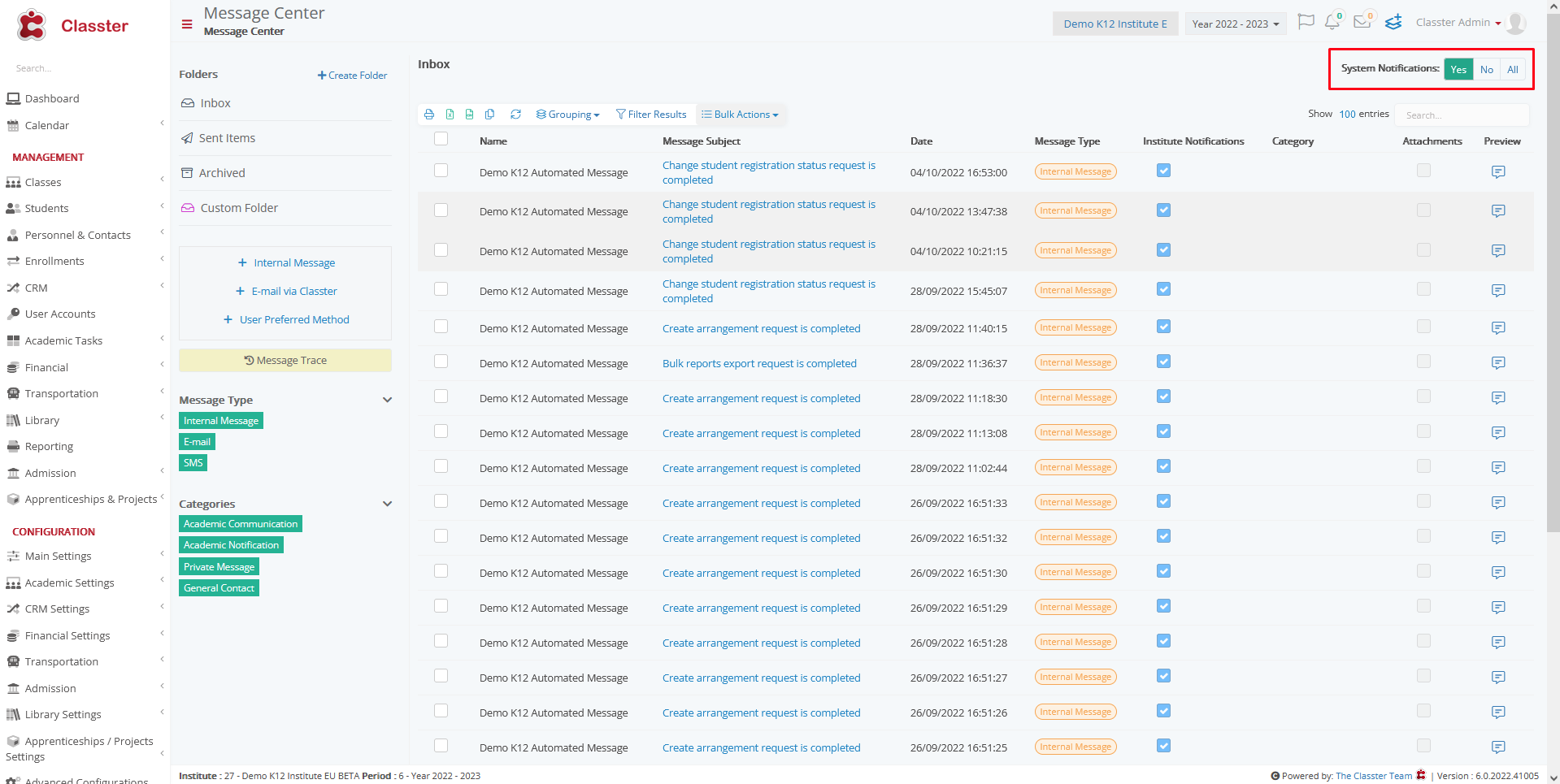
Task: Preview the message dated 28/09/2022 11:02:44
Action: (x=1498, y=468)
